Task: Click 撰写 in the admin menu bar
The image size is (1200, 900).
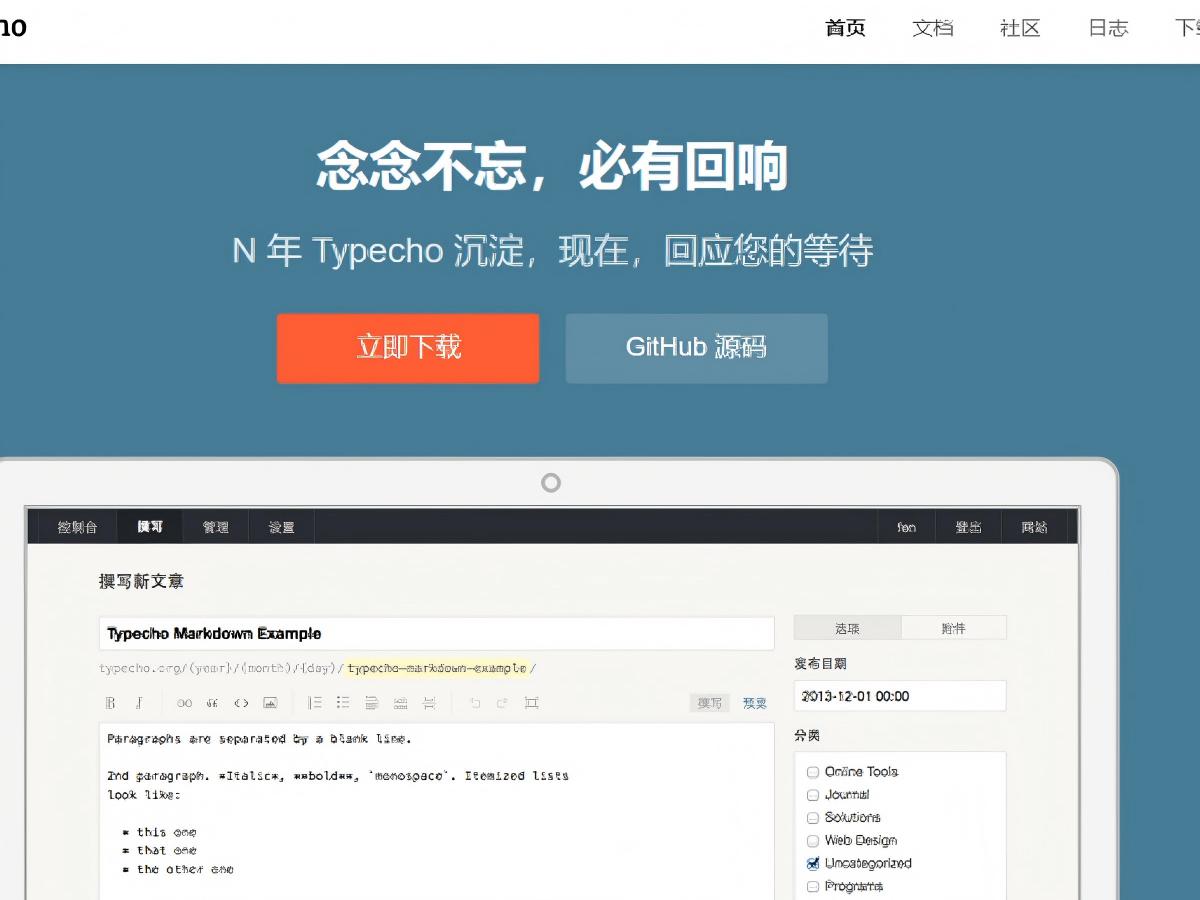Action: (x=150, y=527)
